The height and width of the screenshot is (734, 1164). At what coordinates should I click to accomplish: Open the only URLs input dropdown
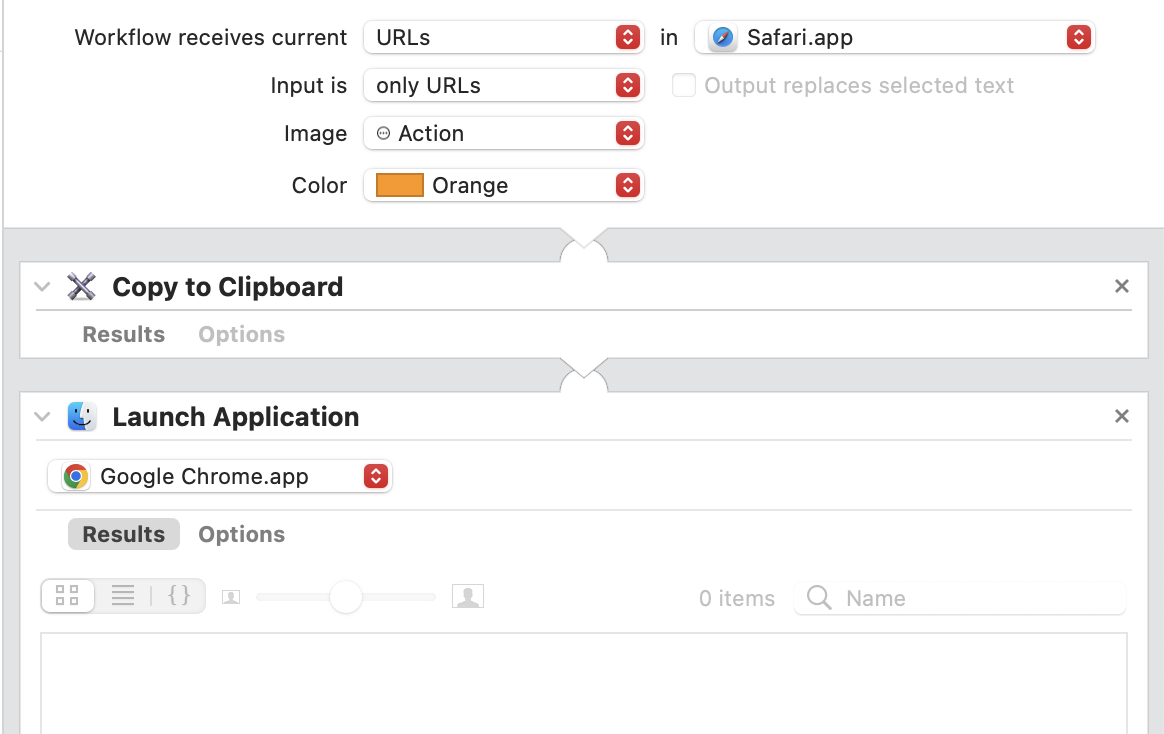(504, 85)
